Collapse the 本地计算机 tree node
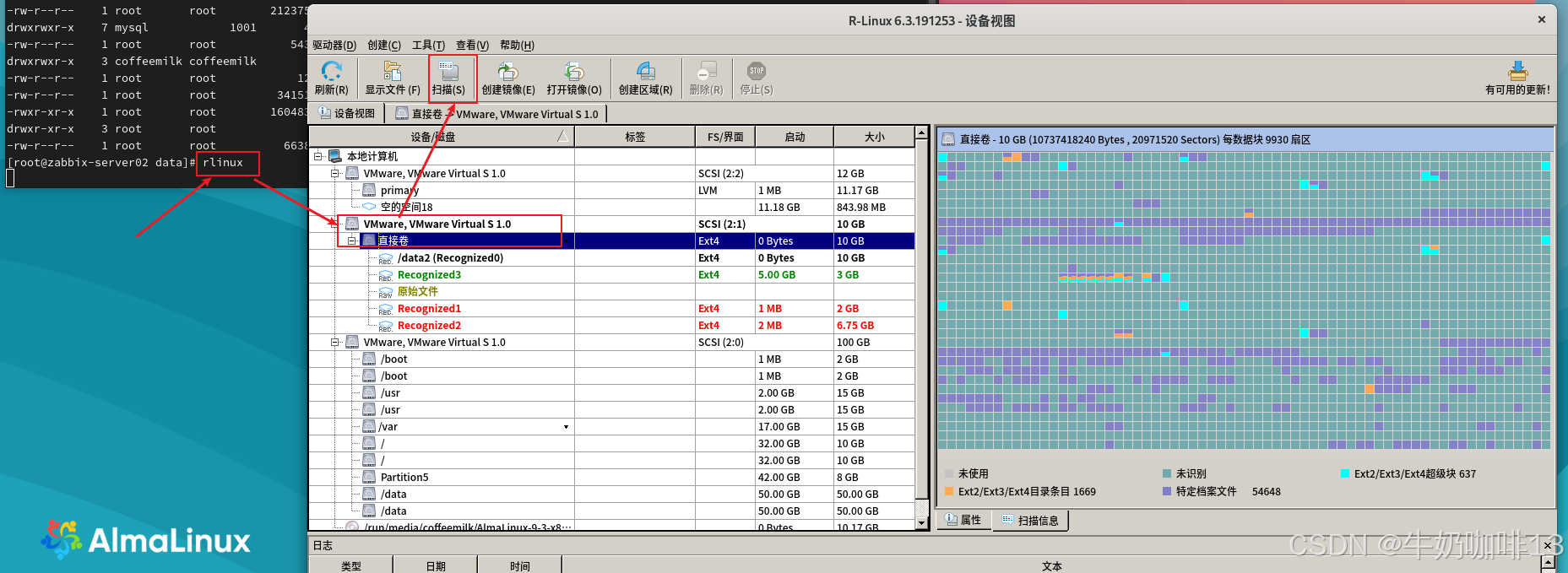Viewport: 1568px width, 573px height. (x=318, y=156)
